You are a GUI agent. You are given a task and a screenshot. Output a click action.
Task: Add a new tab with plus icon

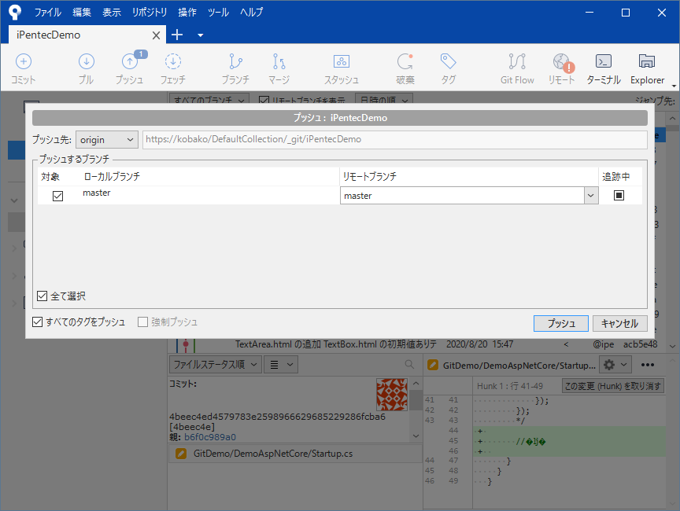[x=177, y=35]
